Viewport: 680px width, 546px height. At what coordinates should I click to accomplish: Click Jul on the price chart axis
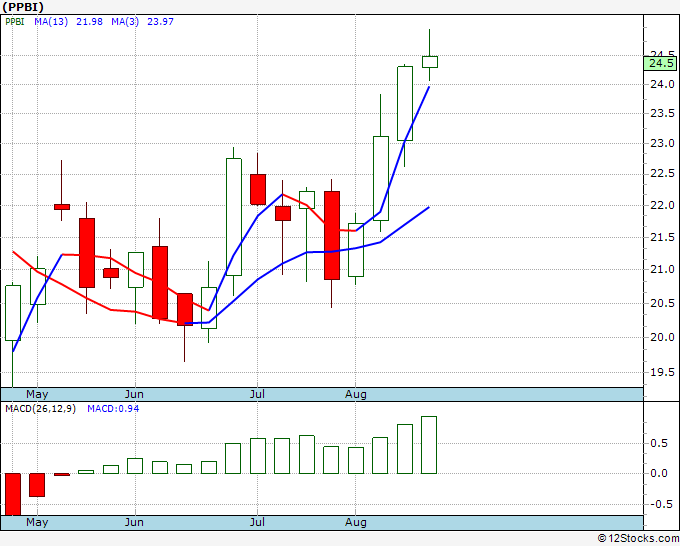tap(257, 395)
